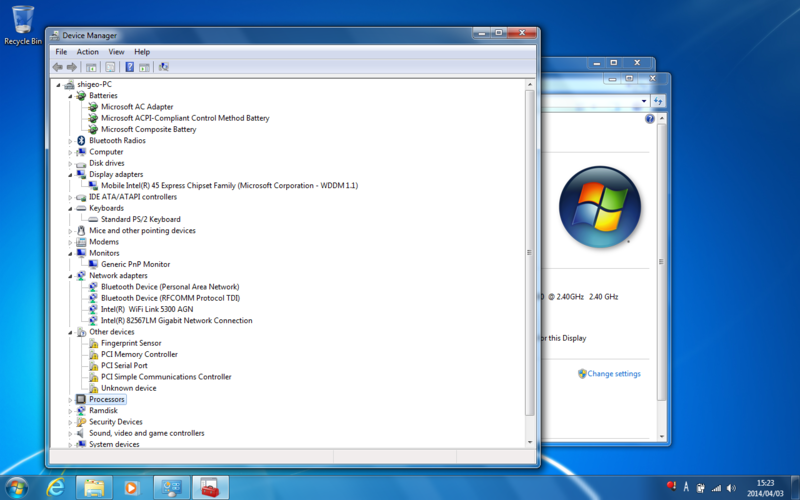
Task: Collapse the Display adapters category
Action: click(70, 174)
